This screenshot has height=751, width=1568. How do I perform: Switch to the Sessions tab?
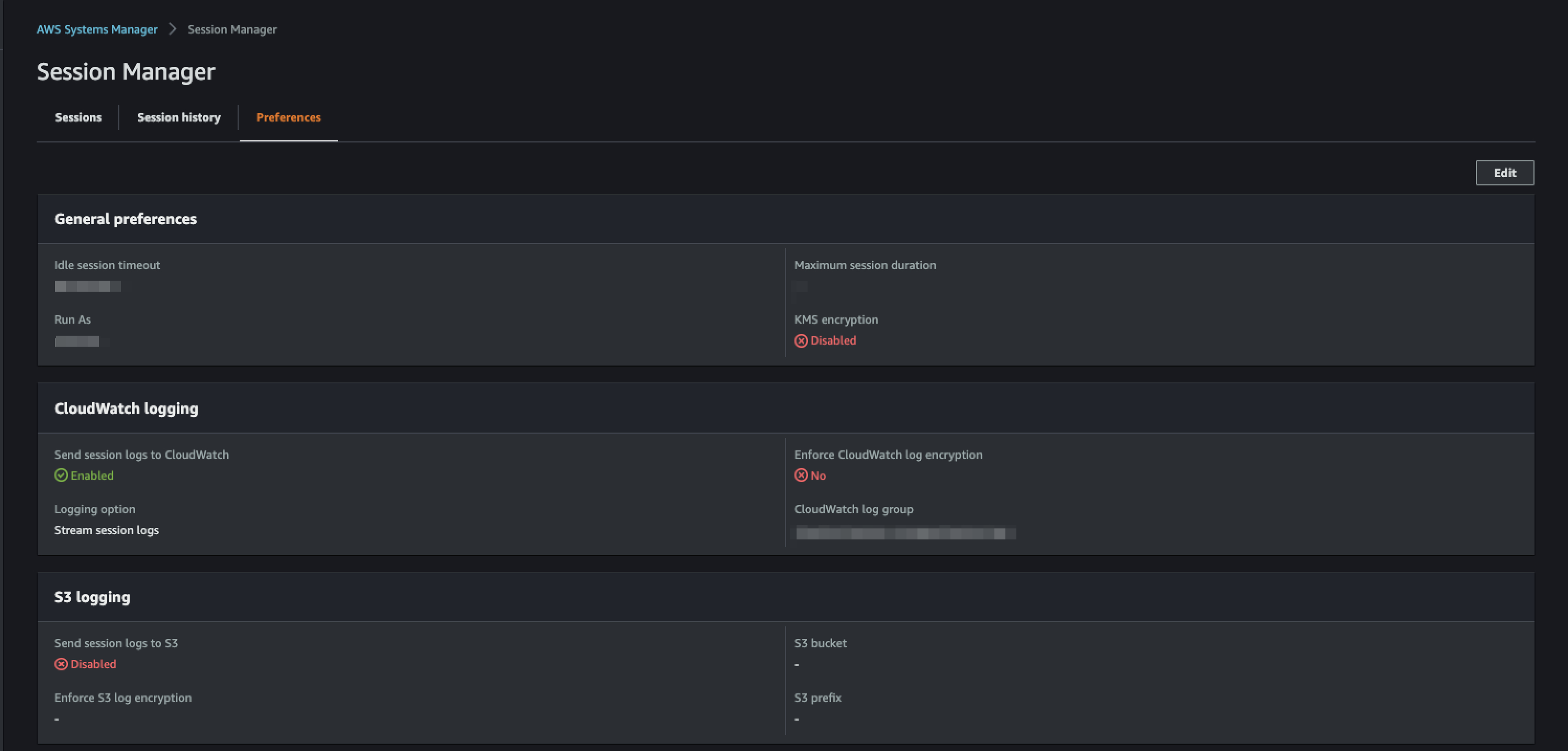pyautogui.click(x=78, y=117)
